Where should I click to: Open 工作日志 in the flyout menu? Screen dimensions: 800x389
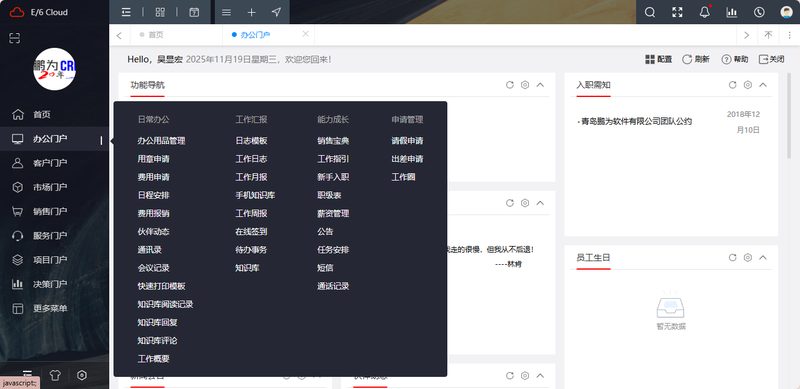[x=251, y=159]
